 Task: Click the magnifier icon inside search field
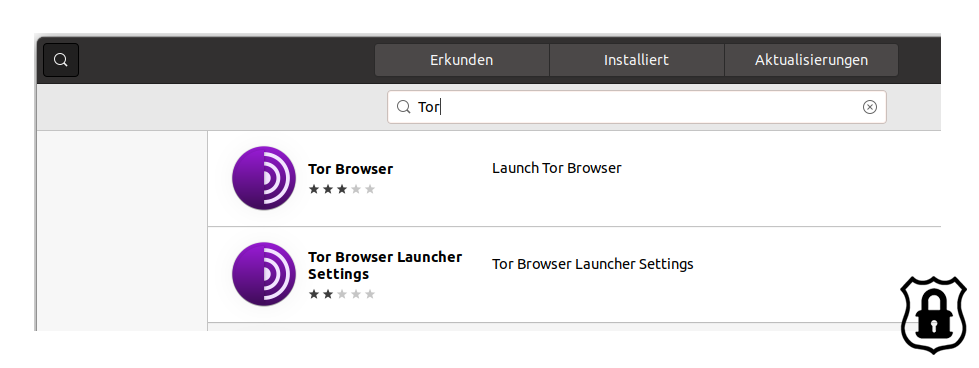tap(404, 107)
